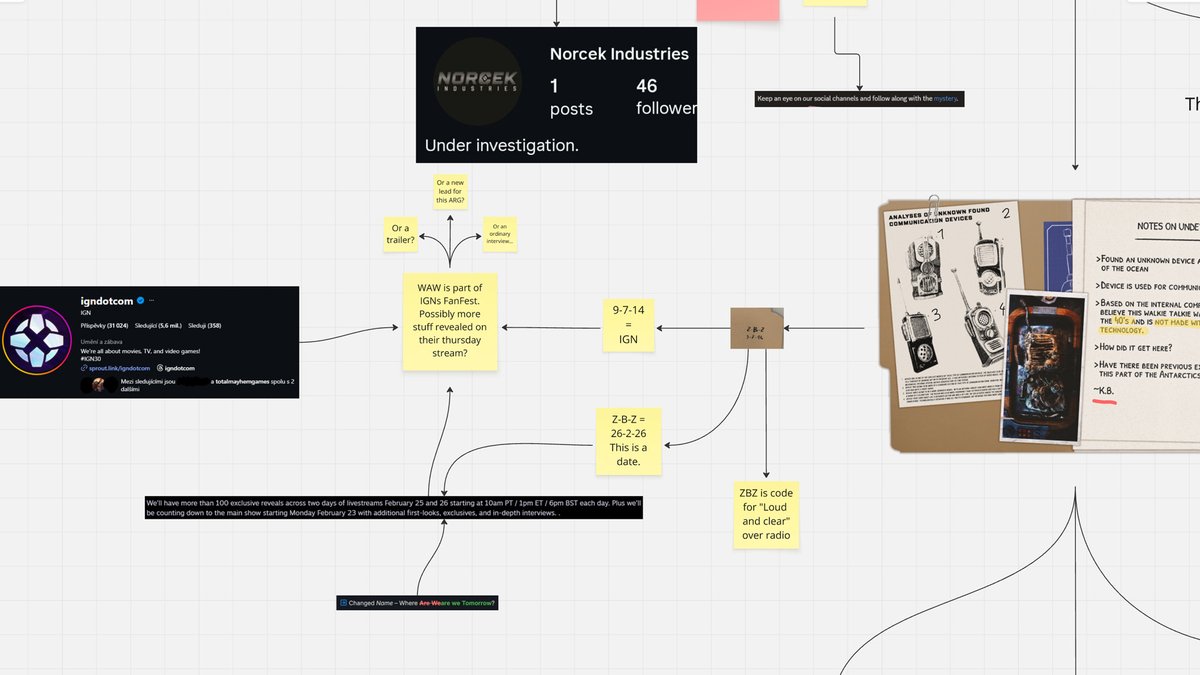Open the sprout.link/igndotcom link
Image resolution: width=1200 pixels, height=675 pixels.
click(x=115, y=369)
